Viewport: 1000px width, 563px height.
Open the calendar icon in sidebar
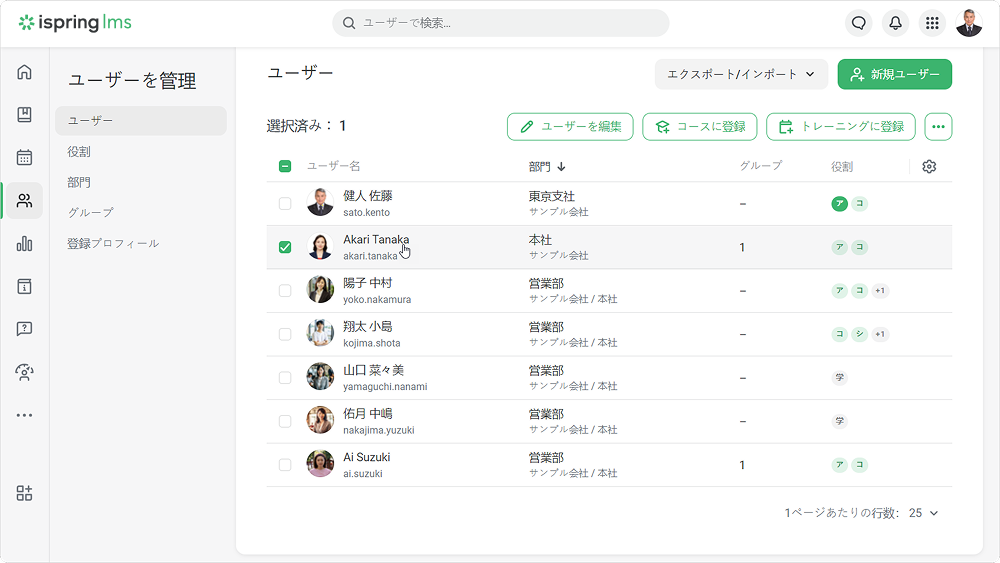pyautogui.click(x=24, y=157)
